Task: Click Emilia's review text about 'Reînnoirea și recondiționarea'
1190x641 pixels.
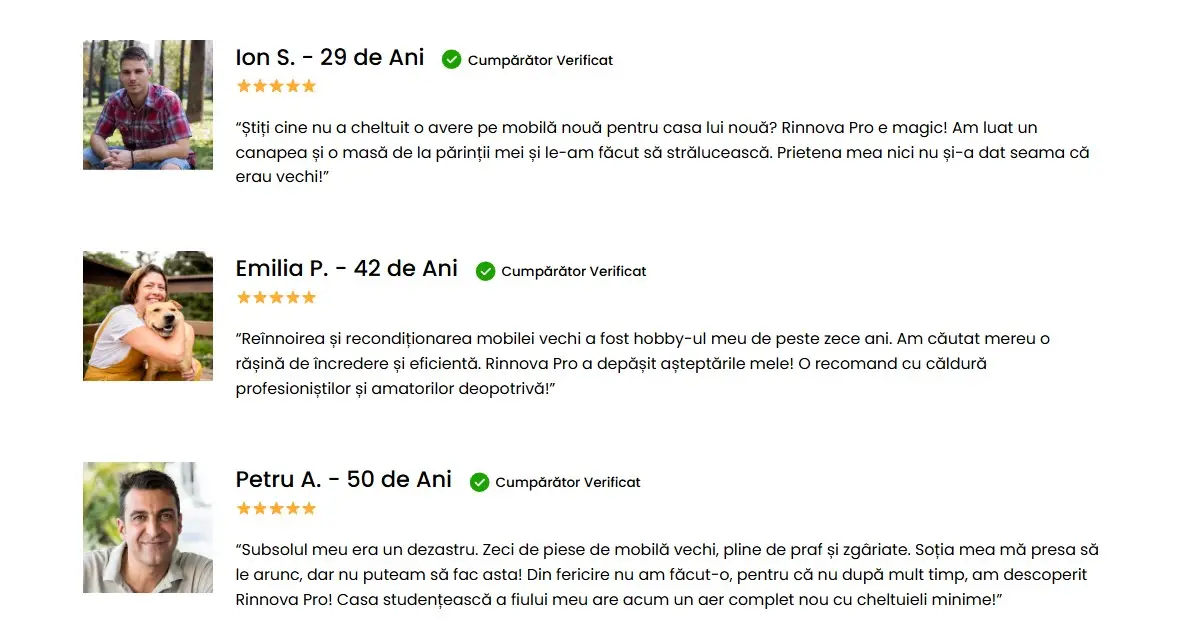Action: (642, 363)
